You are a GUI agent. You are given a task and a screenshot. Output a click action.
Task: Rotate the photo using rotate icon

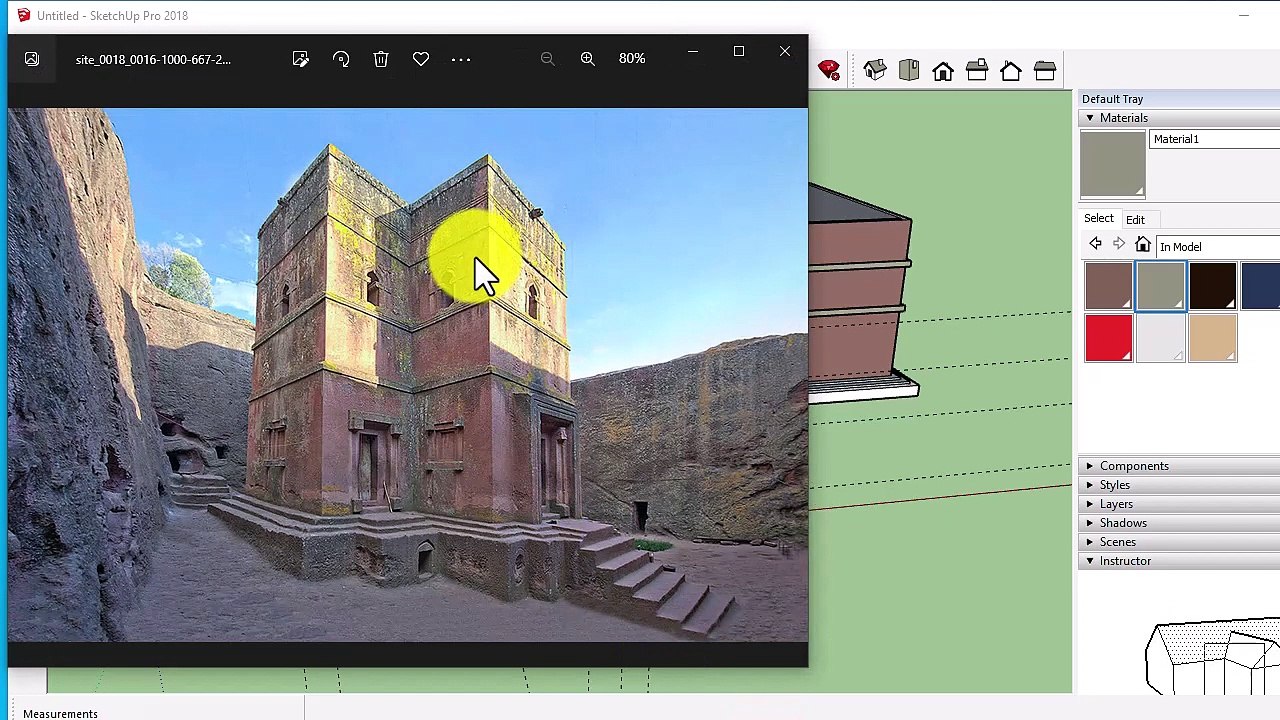[341, 59]
